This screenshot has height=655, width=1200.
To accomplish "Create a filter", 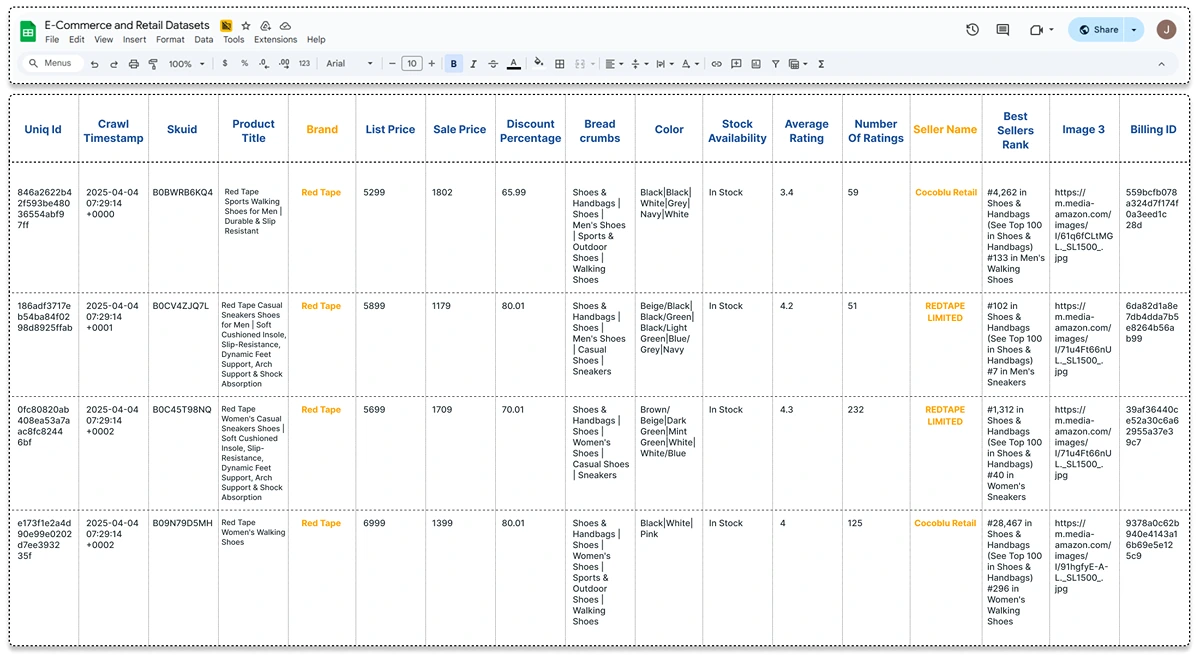I will [x=776, y=64].
